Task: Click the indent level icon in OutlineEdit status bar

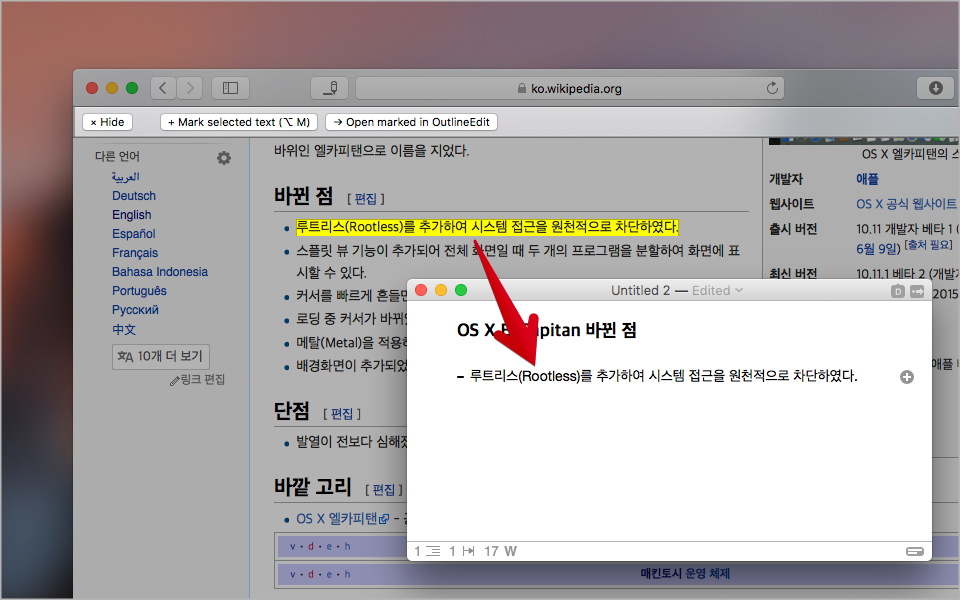Action: click(x=468, y=551)
